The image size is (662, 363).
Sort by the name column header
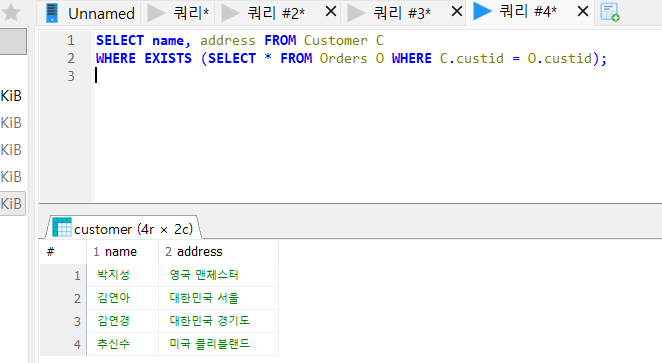(x=122, y=252)
